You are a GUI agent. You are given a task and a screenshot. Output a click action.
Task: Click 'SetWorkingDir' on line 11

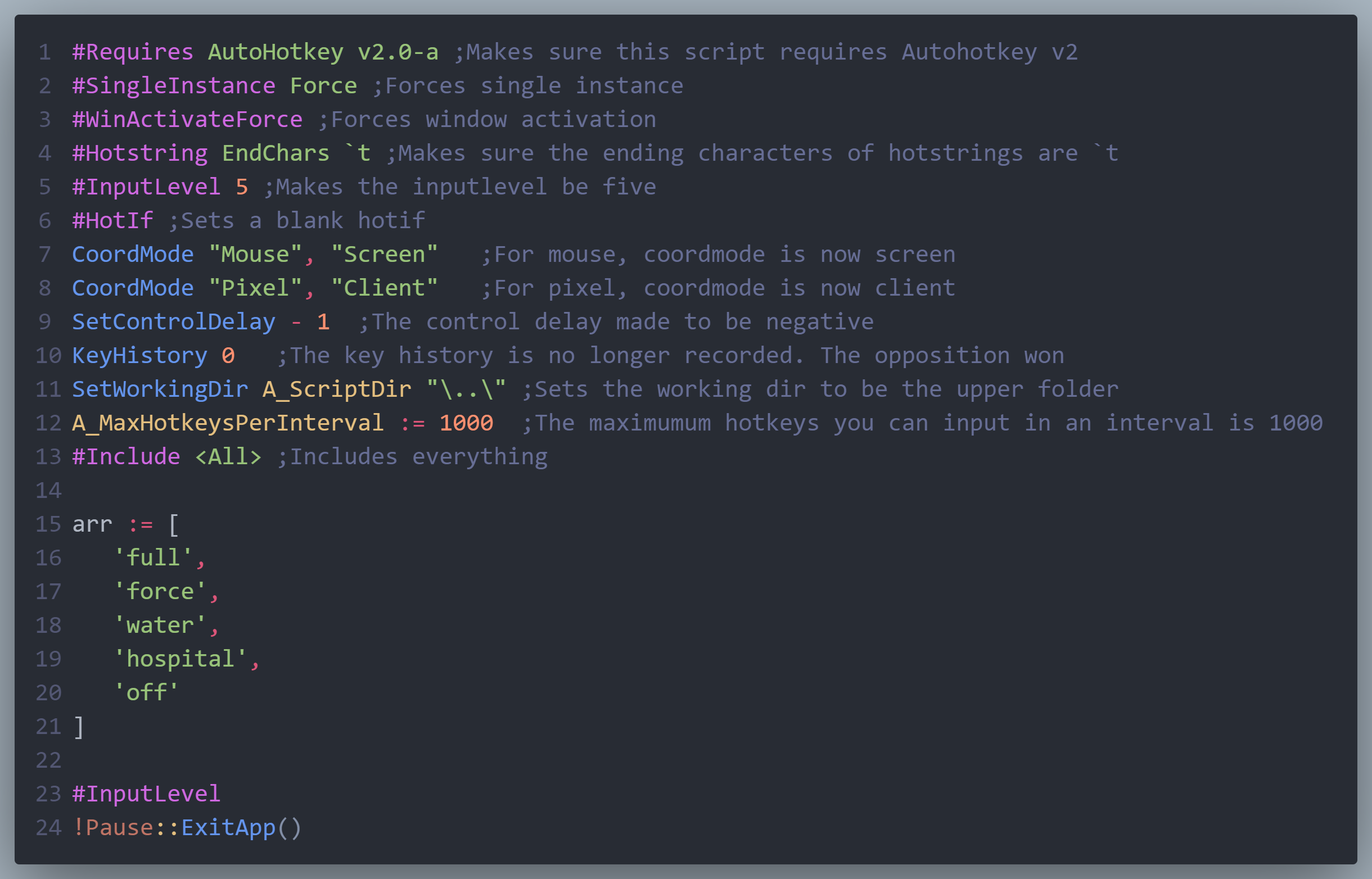point(160,389)
